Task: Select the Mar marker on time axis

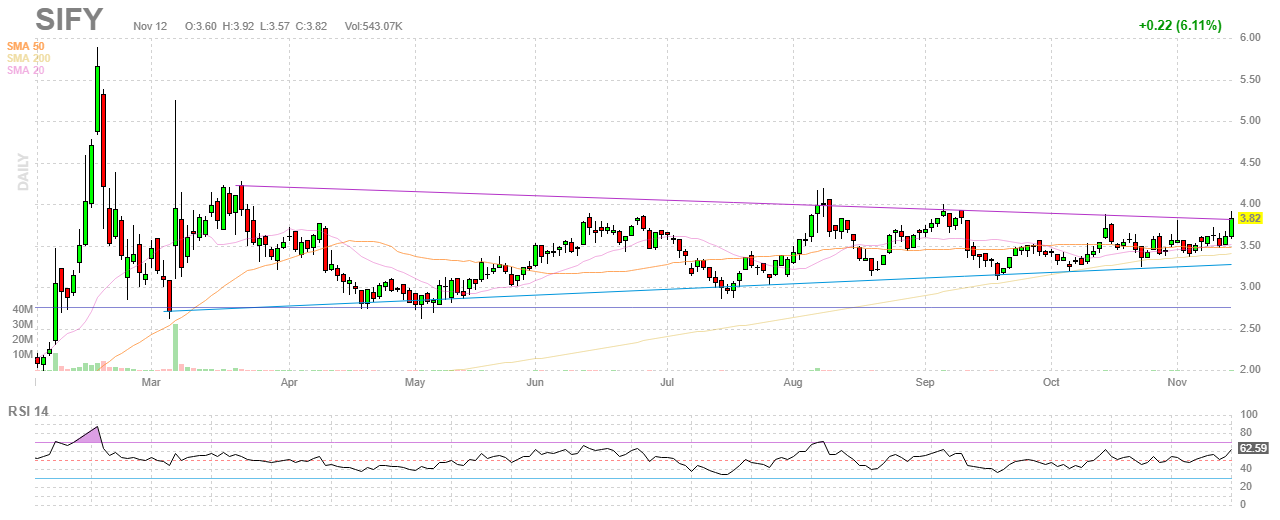Action: 151,382
